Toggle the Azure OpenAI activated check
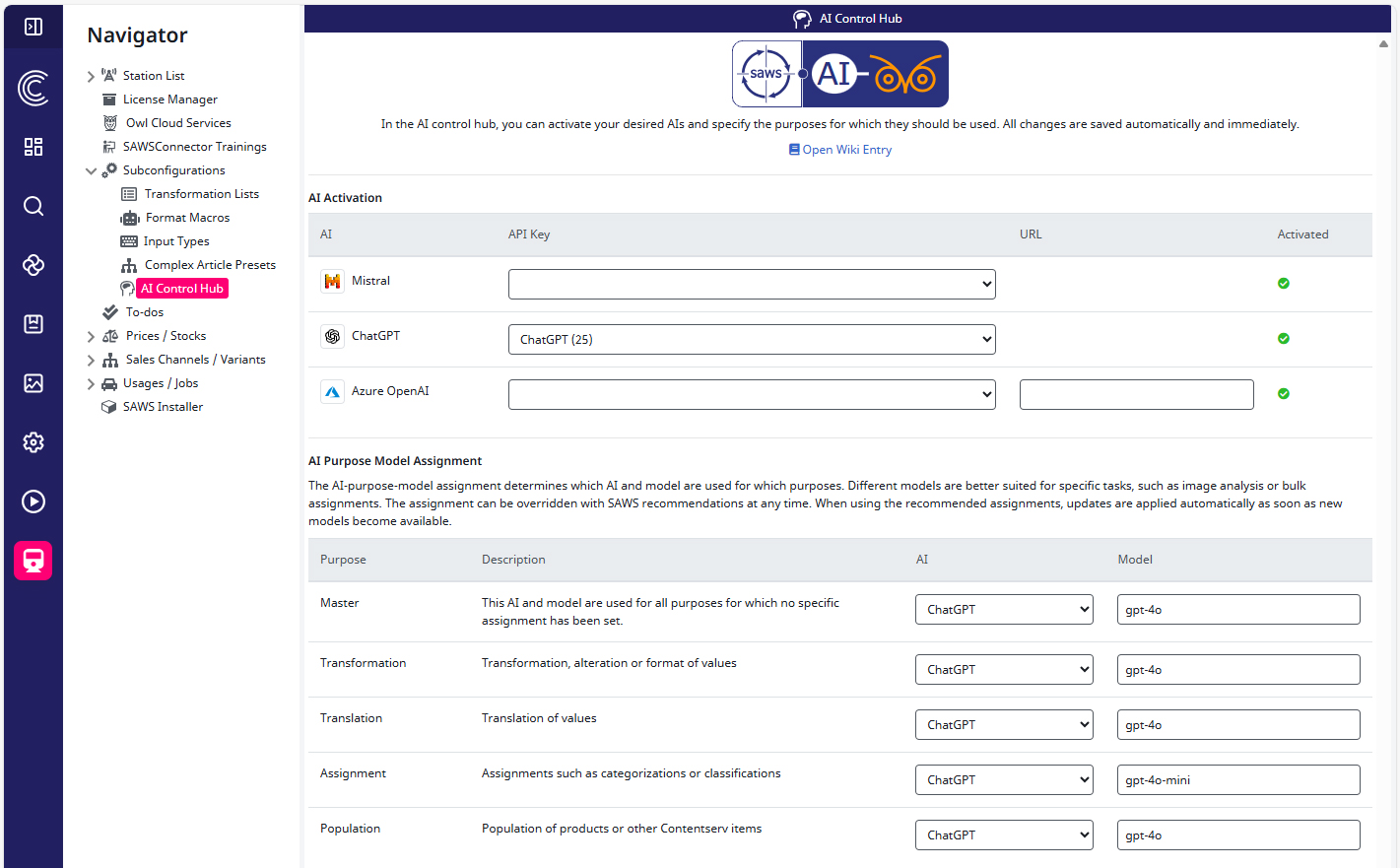This screenshot has height=868, width=1400. [1284, 393]
